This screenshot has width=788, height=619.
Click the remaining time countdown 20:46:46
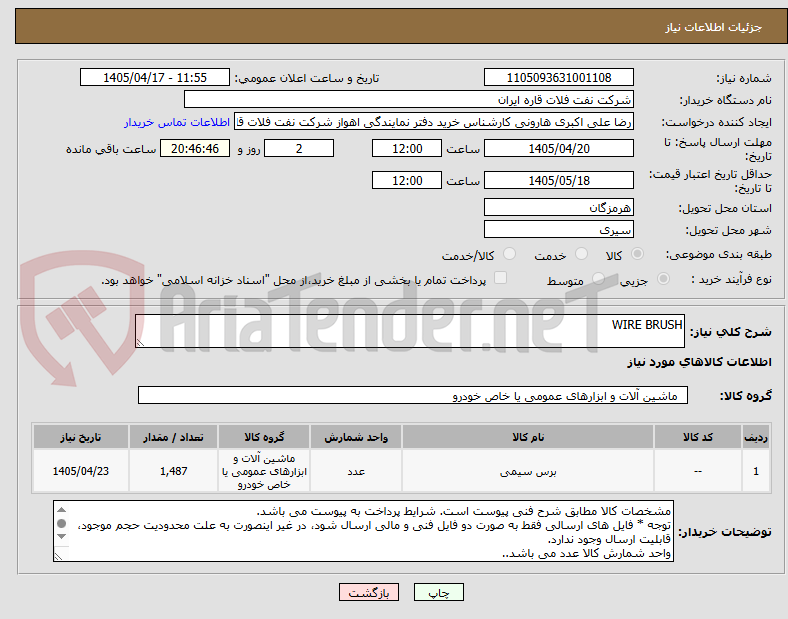(195, 149)
